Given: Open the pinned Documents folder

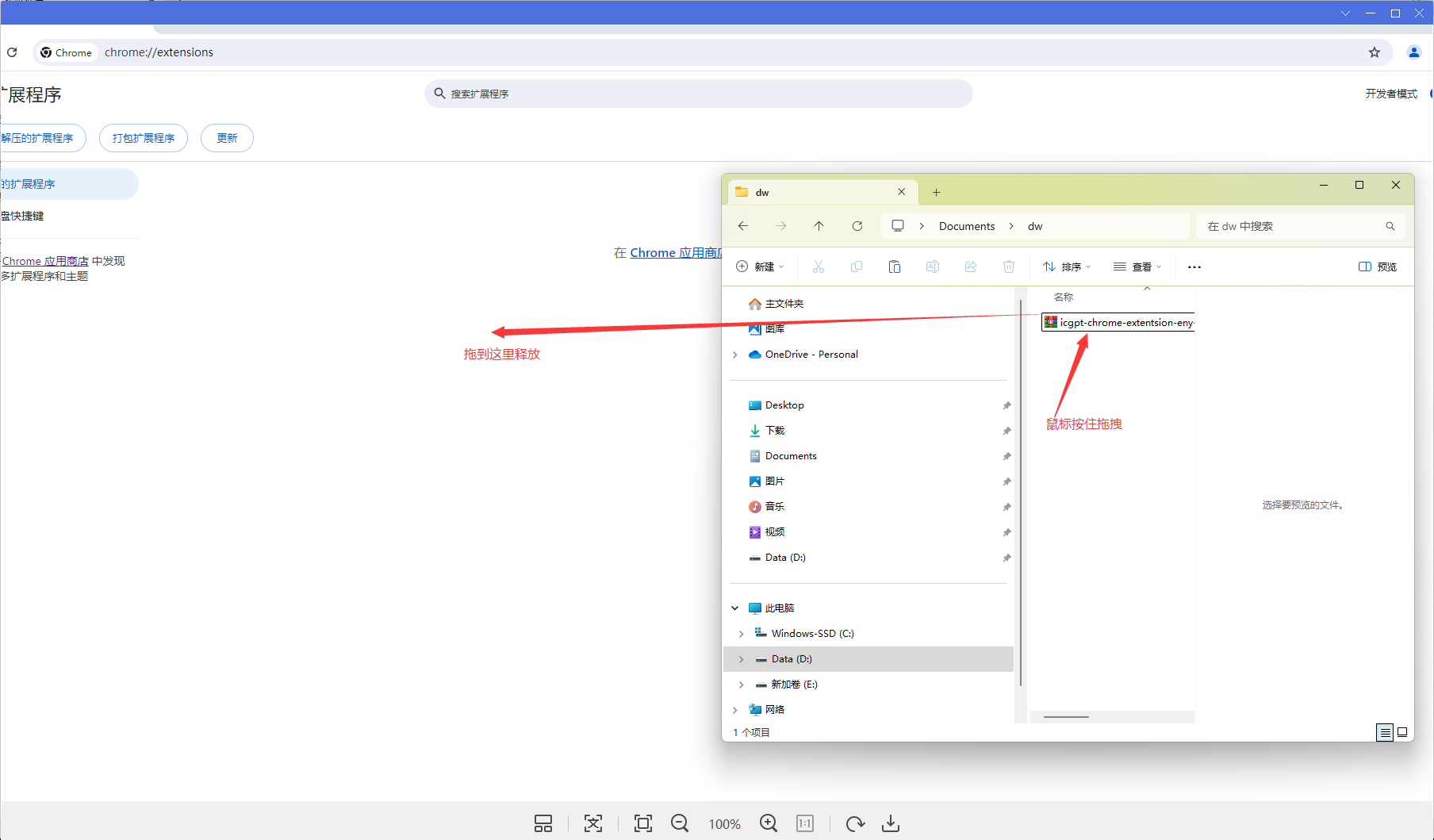Looking at the screenshot, I should pyautogui.click(x=783, y=456).
